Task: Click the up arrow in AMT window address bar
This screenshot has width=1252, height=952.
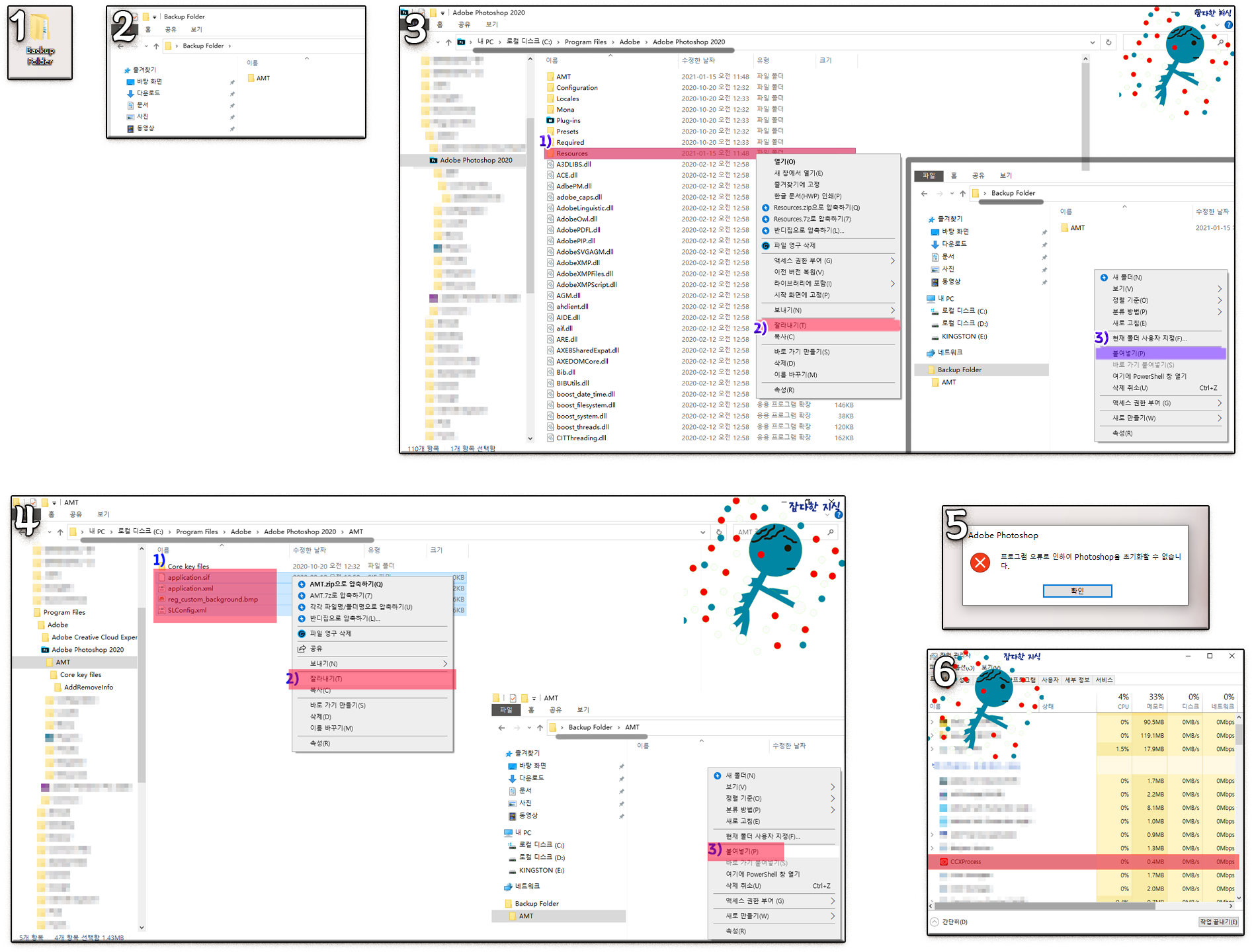Action: point(60,532)
